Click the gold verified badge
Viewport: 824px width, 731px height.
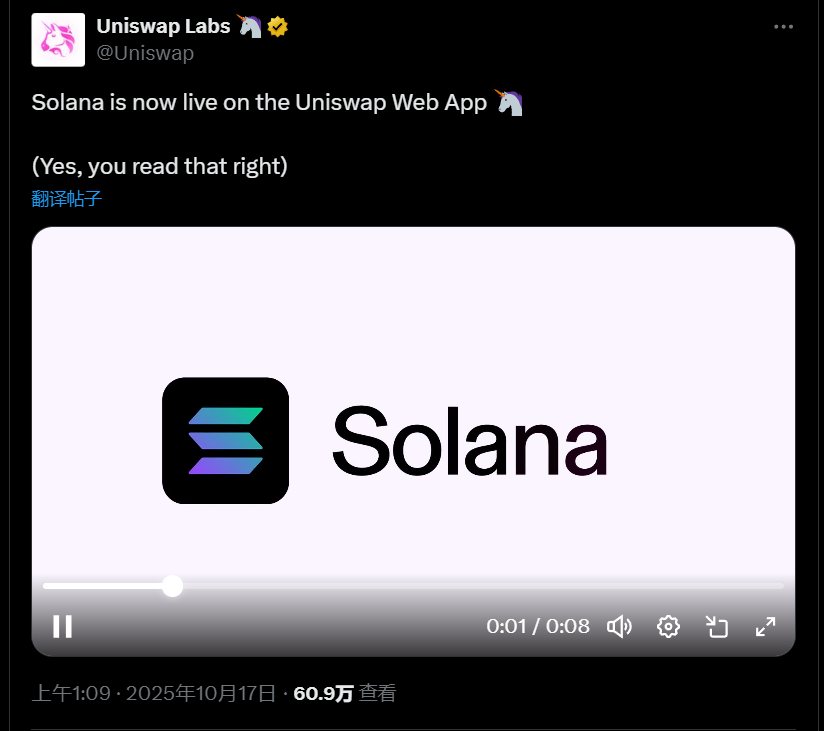(x=277, y=27)
